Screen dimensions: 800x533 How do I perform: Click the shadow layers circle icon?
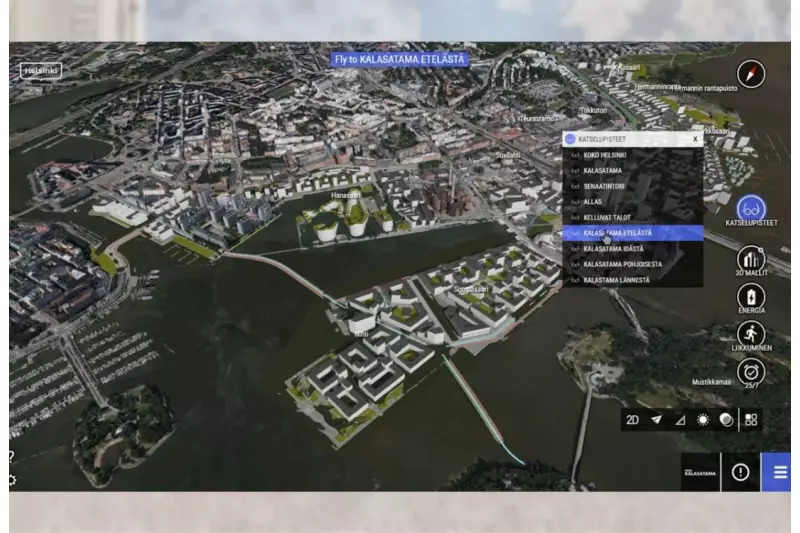coord(726,420)
